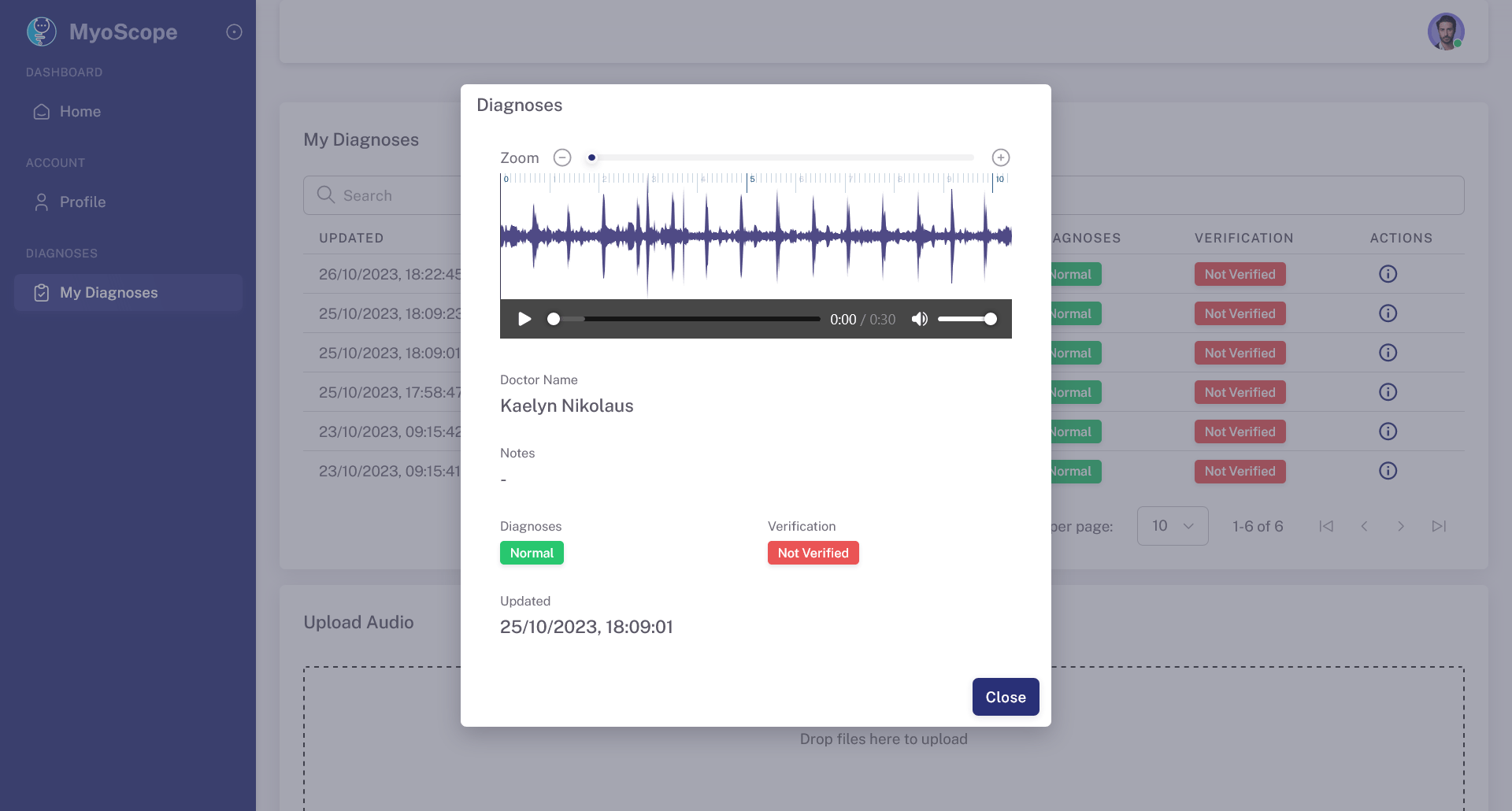Toggle the sidebar collapse circle icon

pos(234,31)
